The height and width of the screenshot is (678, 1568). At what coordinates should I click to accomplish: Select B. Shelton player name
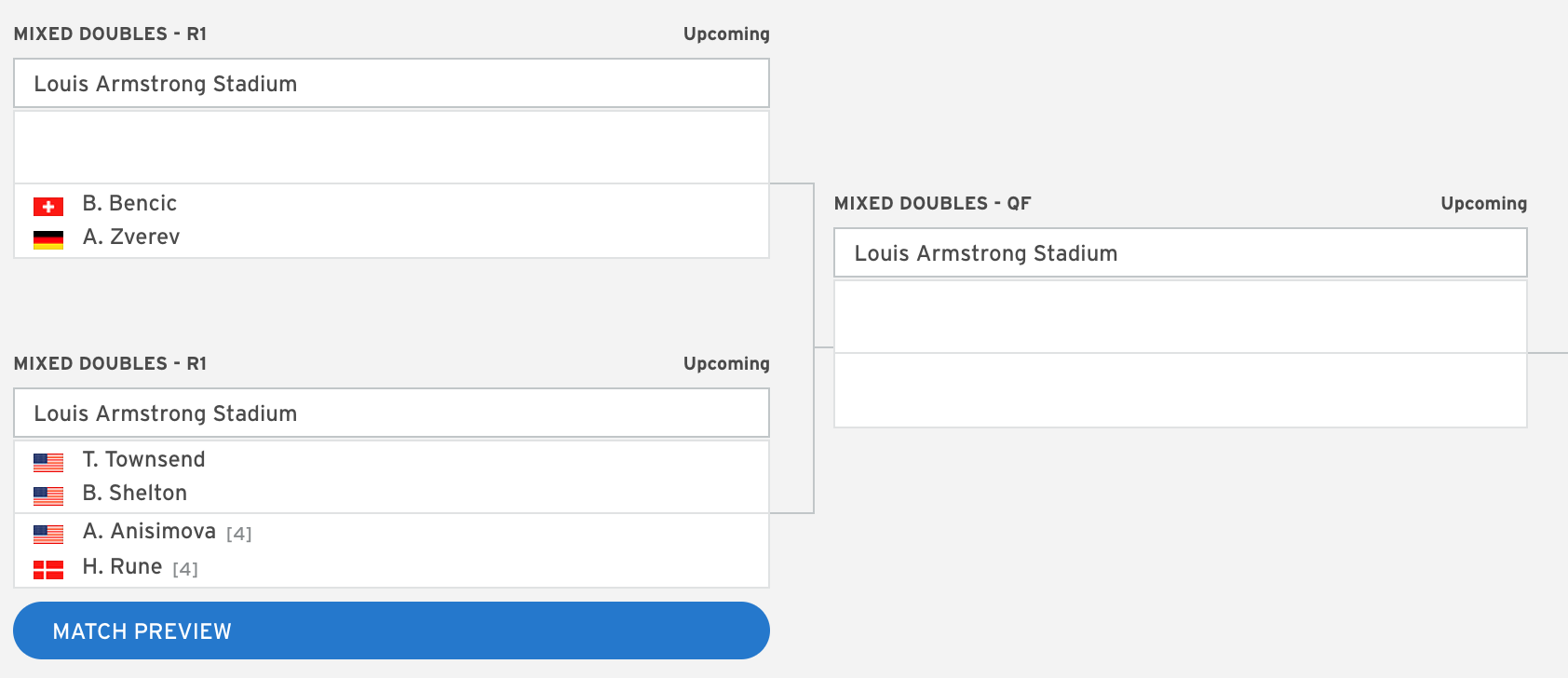(135, 493)
